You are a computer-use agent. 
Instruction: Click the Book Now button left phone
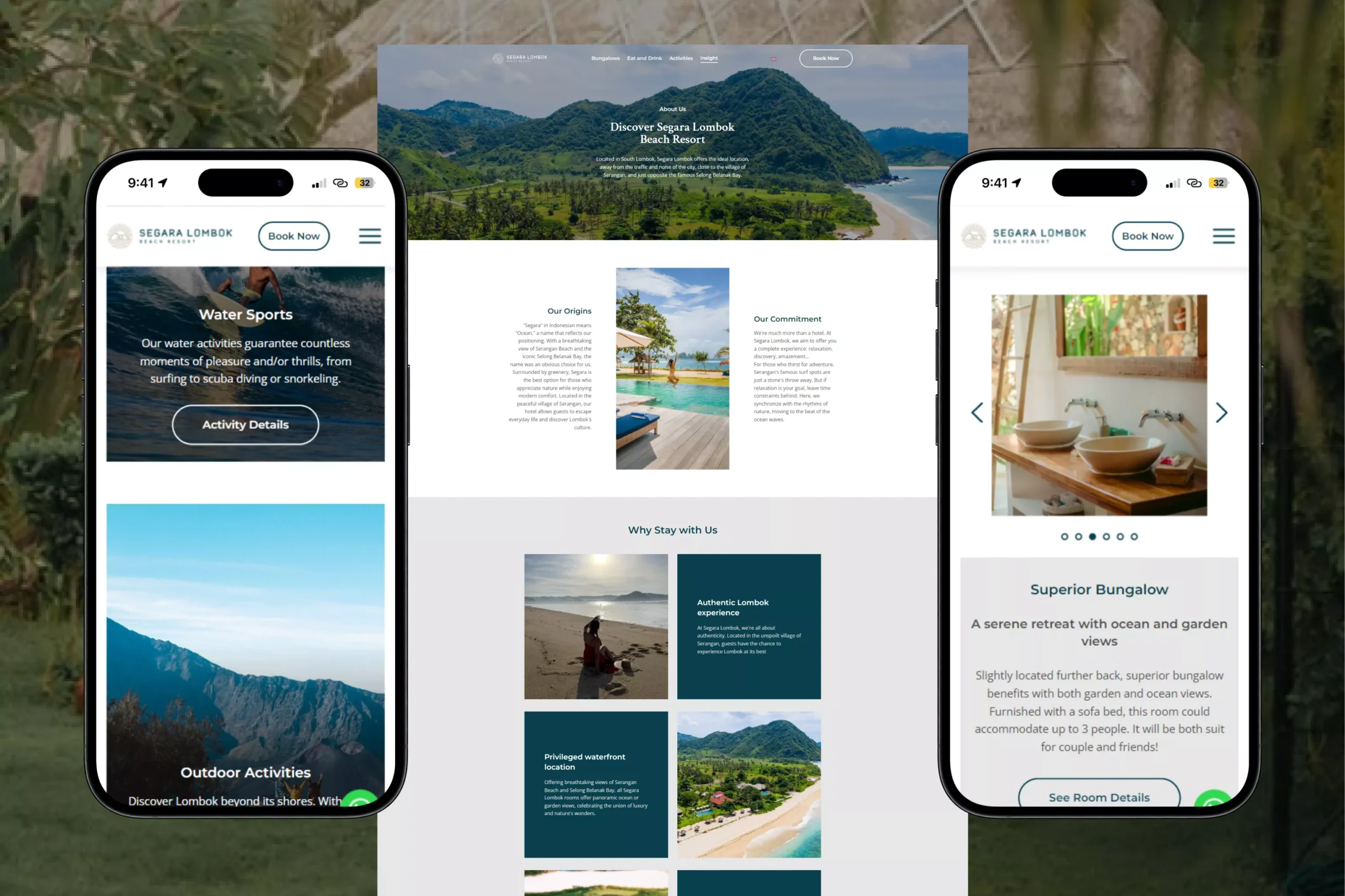point(294,235)
